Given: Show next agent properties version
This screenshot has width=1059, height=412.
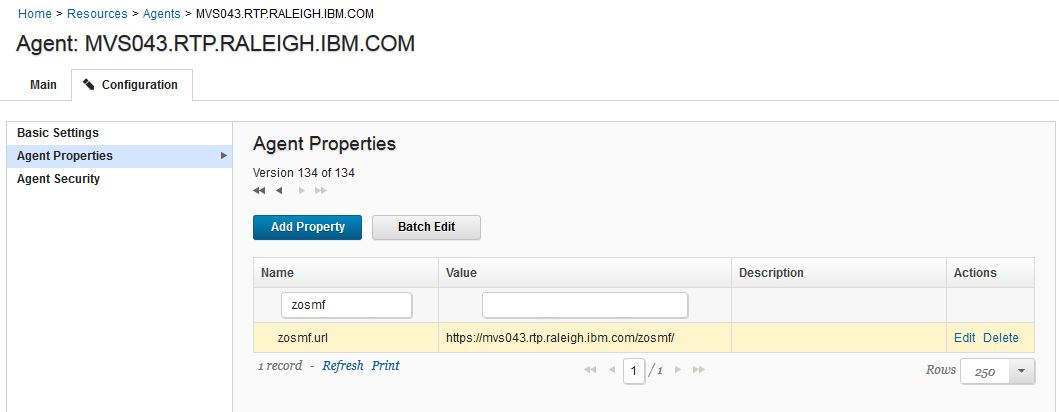Looking at the screenshot, I should (302, 190).
